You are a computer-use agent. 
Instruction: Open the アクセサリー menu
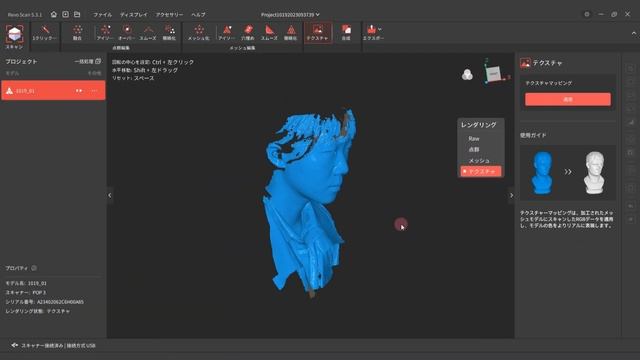point(169,15)
